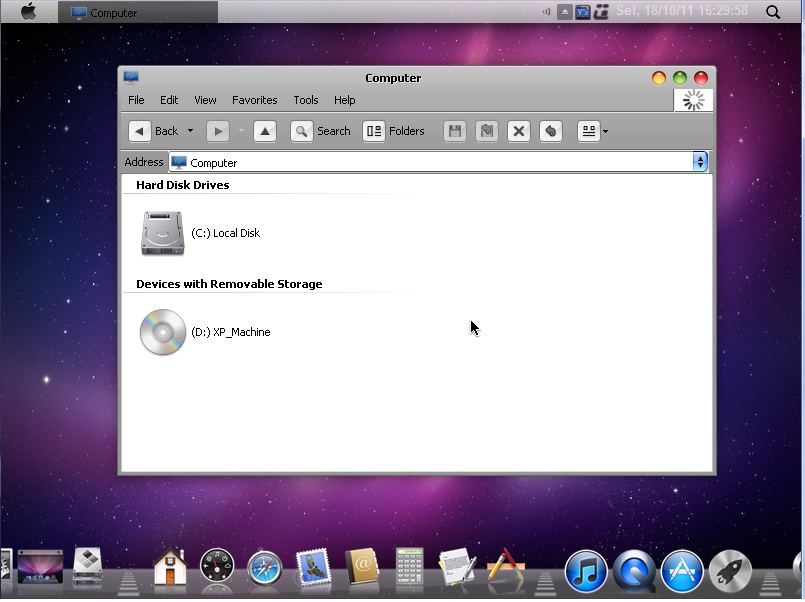This screenshot has height=602, width=805.
Task: Click the floppy disk save icon
Action: 455,131
